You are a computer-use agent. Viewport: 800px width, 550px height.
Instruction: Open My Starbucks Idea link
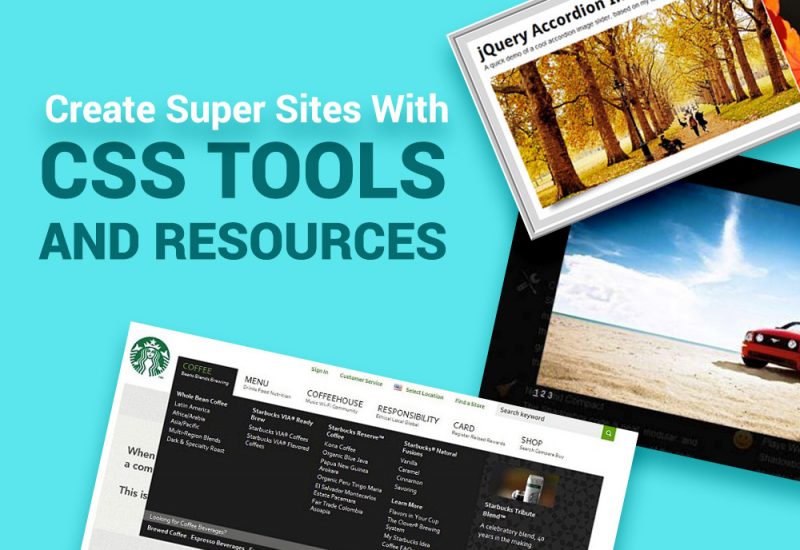pos(407,540)
